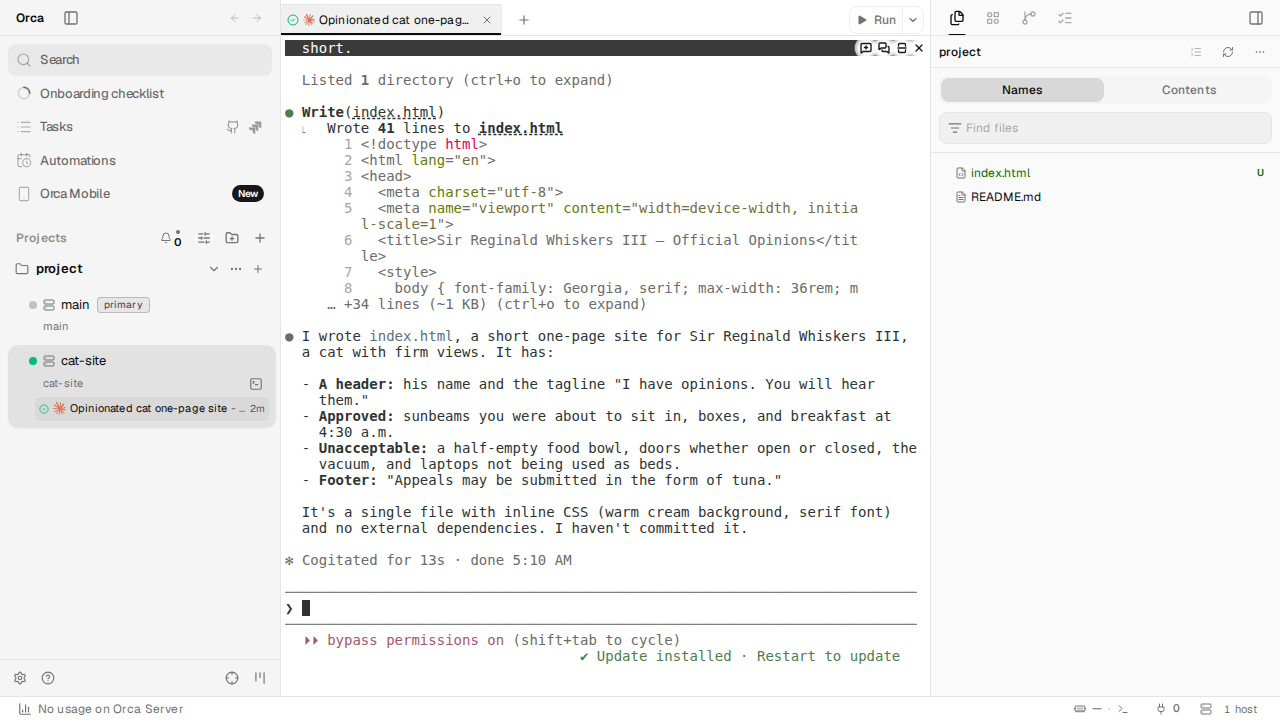Open a new tab with the plus button

[x=524, y=20]
